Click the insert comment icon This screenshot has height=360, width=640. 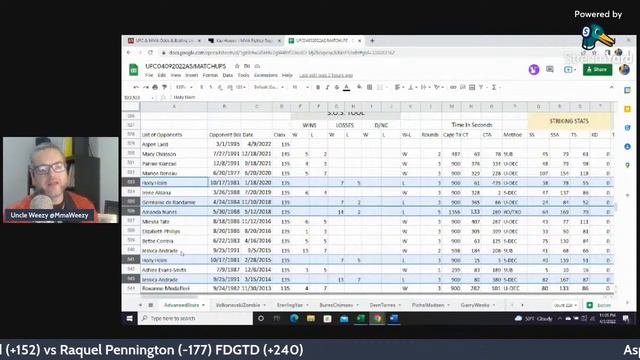click(463, 87)
